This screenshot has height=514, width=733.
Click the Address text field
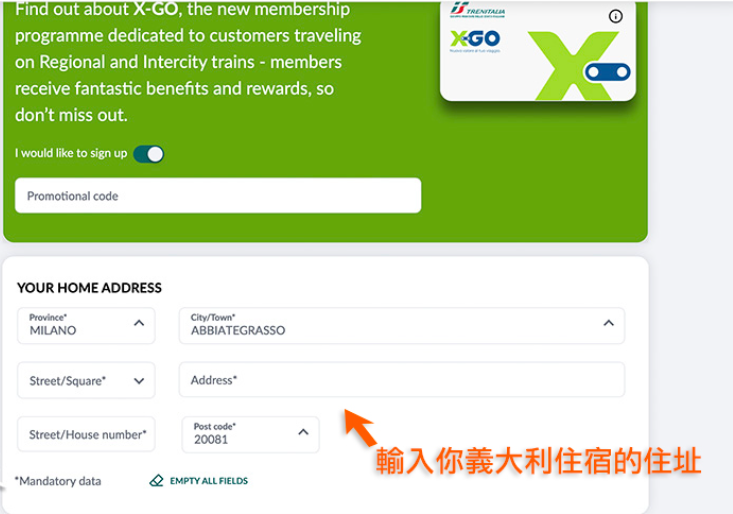coord(402,380)
